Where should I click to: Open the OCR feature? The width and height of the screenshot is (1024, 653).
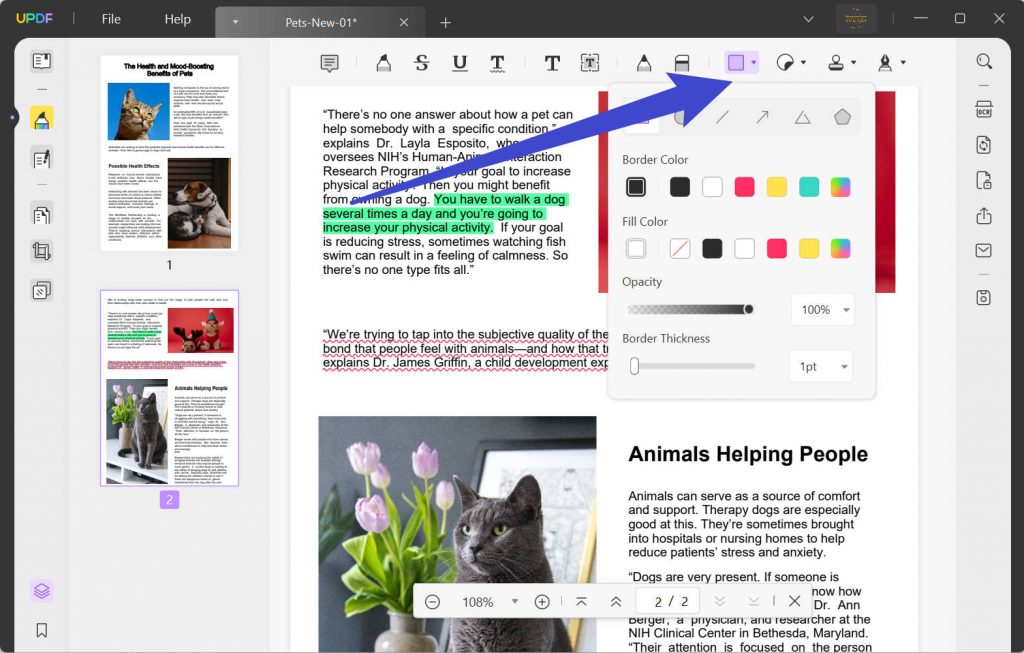983,110
